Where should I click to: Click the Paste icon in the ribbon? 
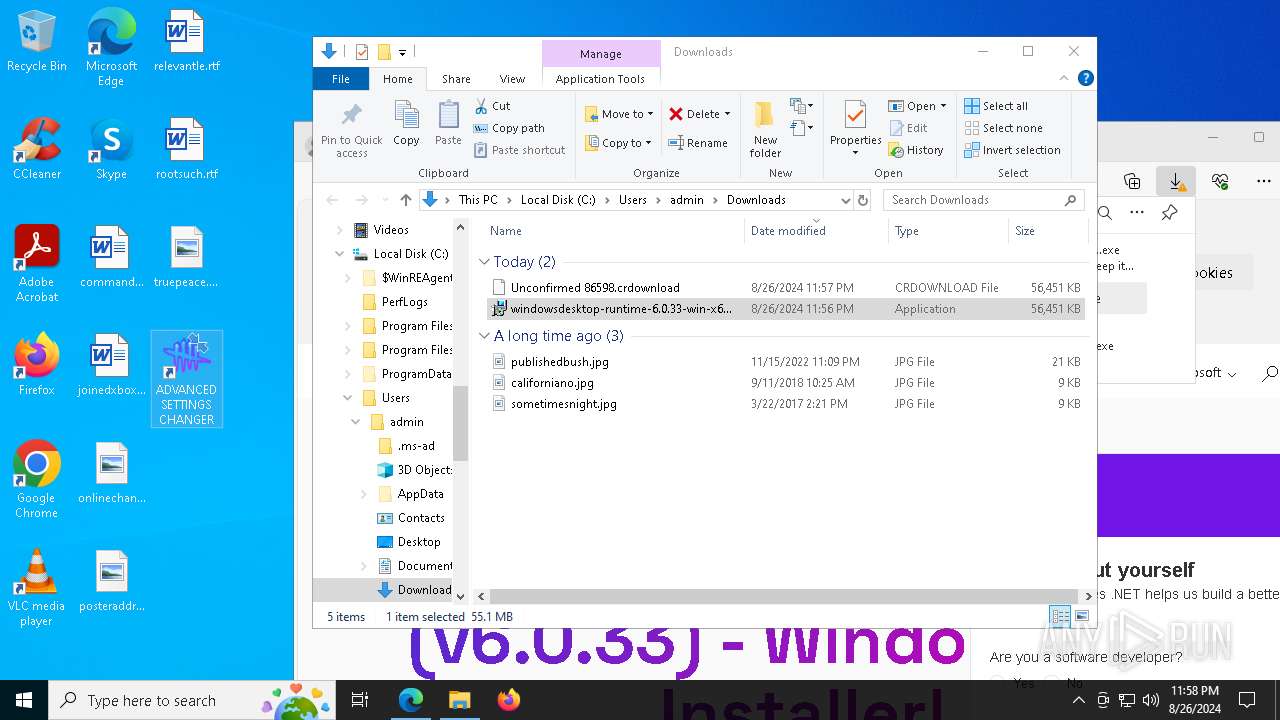point(448,124)
